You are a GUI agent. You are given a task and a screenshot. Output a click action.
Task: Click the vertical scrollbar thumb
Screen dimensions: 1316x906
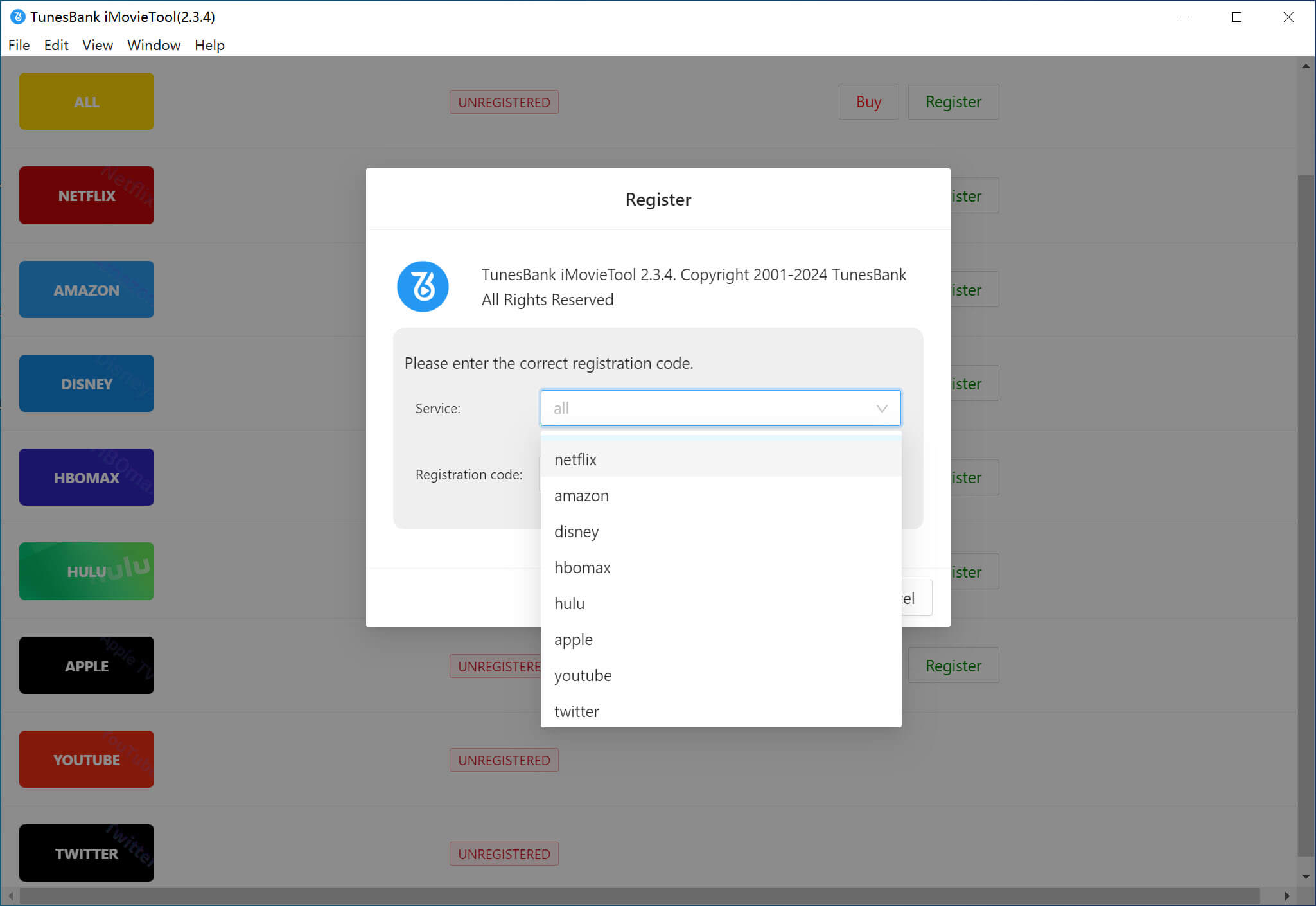(x=1306, y=515)
